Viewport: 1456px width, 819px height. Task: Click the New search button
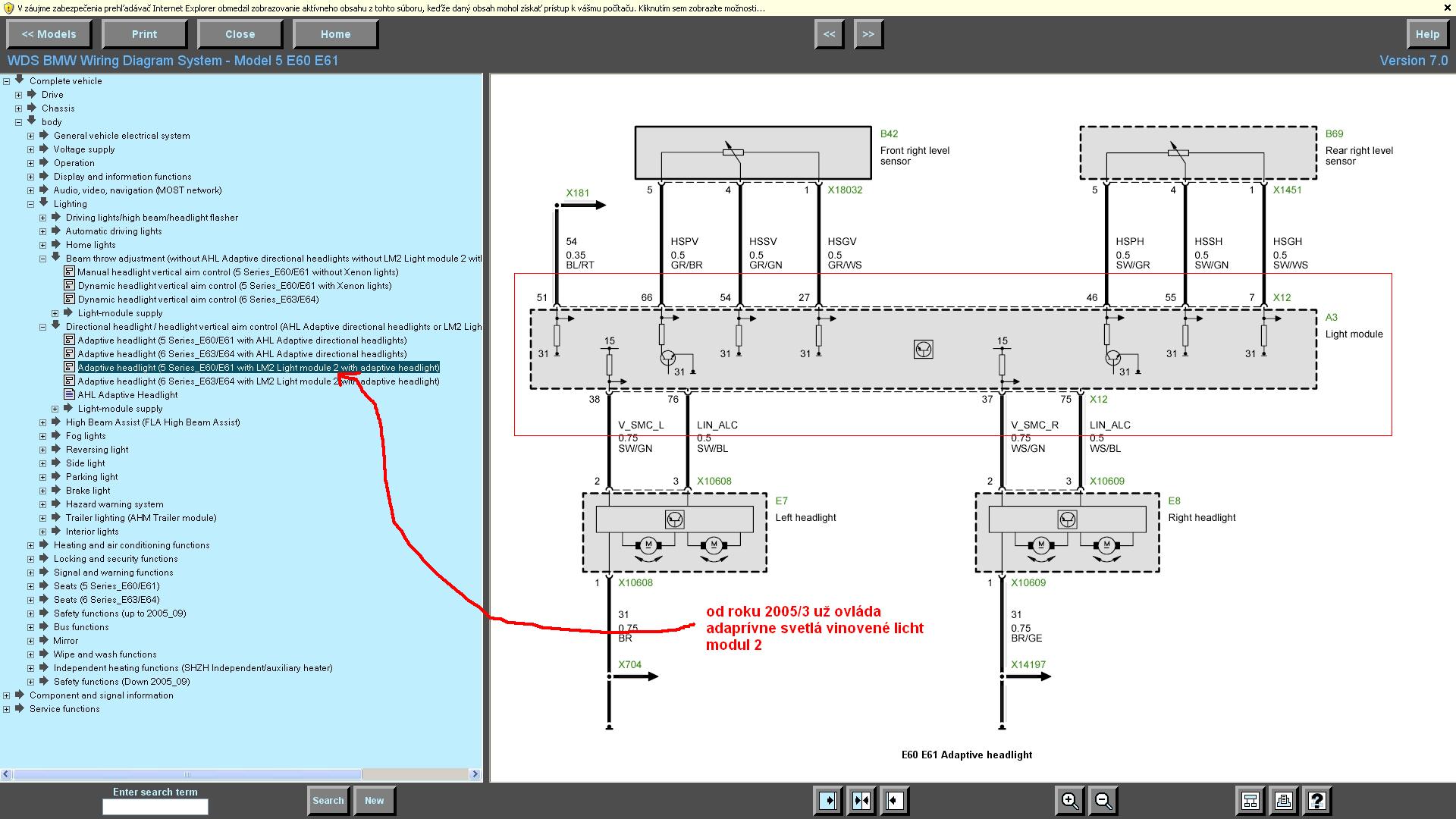coord(375,800)
